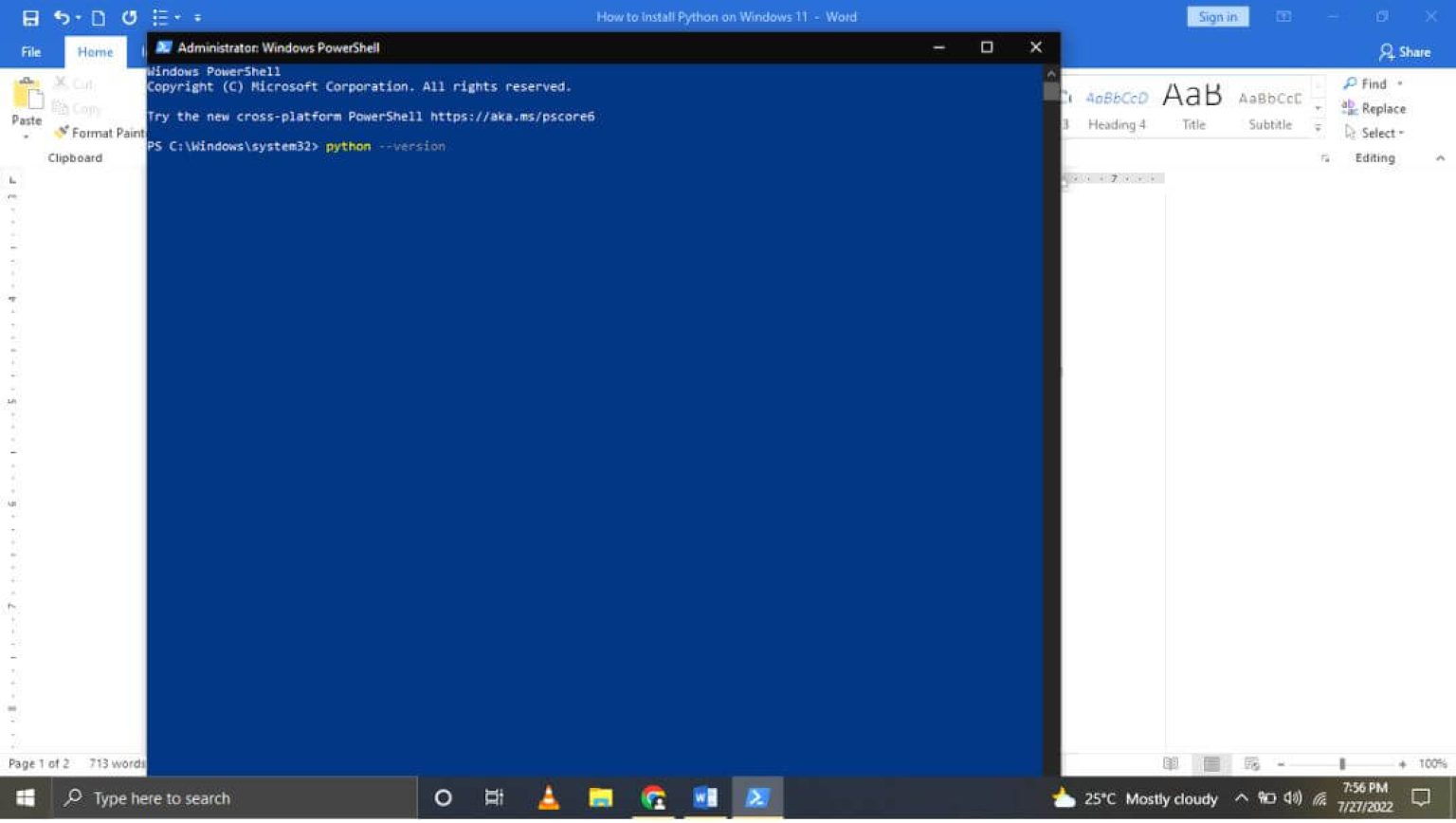Enable Web Layout view from the status bar

point(1249,763)
